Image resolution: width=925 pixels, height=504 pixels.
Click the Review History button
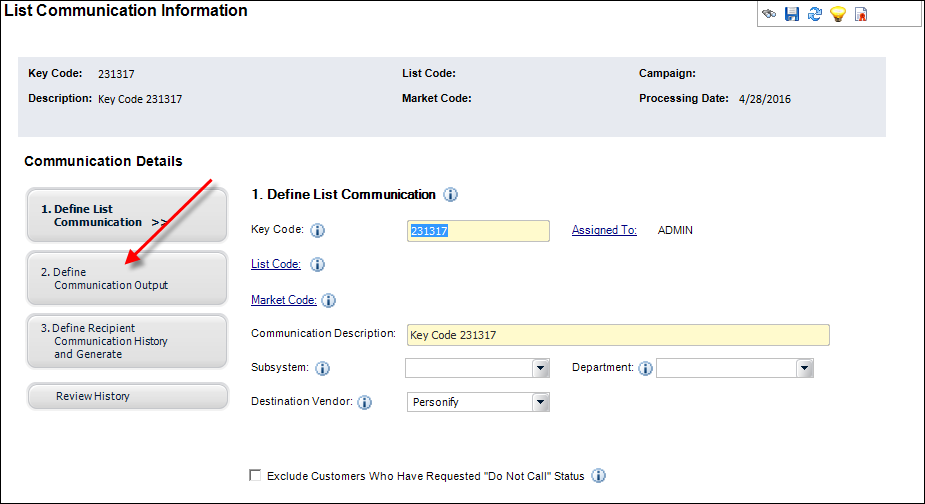(127, 396)
